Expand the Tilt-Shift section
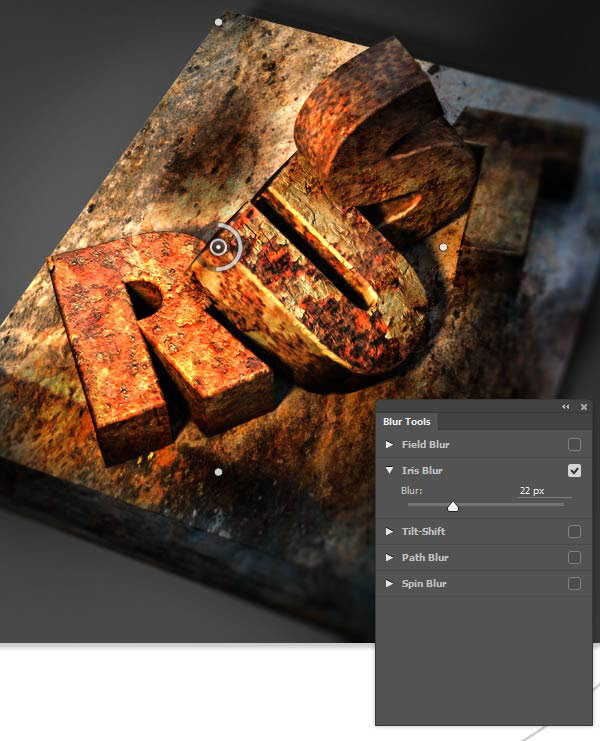The height and width of the screenshot is (741, 600). [x=389, y=531]
